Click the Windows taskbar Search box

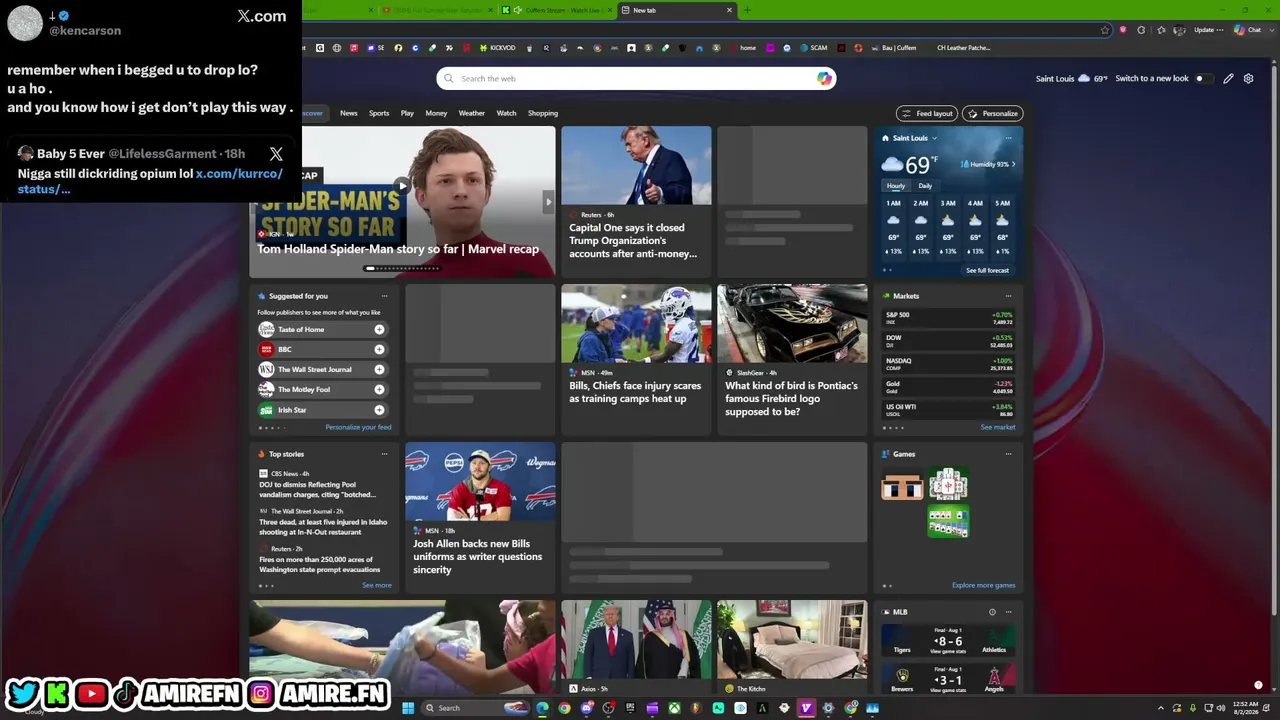474,708
